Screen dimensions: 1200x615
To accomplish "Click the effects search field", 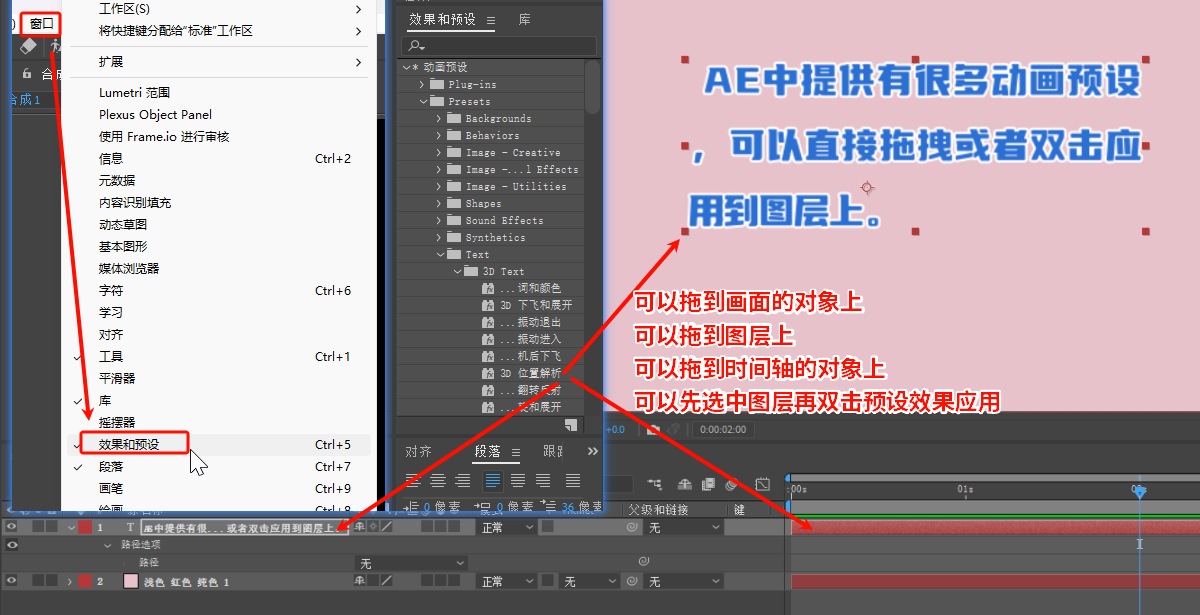I will [x=499, y=46].
